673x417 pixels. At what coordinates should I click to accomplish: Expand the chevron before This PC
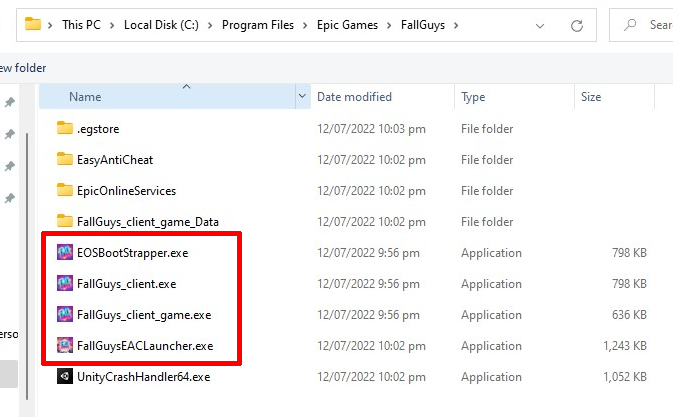50,26
